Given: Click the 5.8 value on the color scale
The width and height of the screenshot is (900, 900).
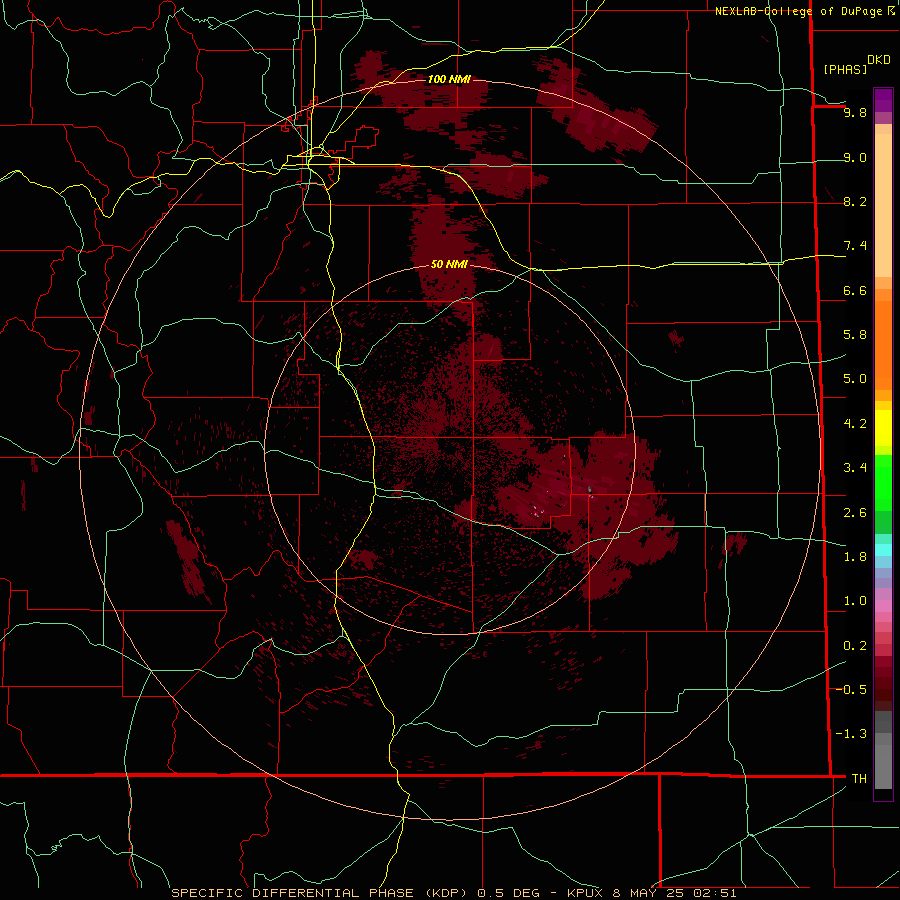Looking at the screenshot, I should [855, 335].
